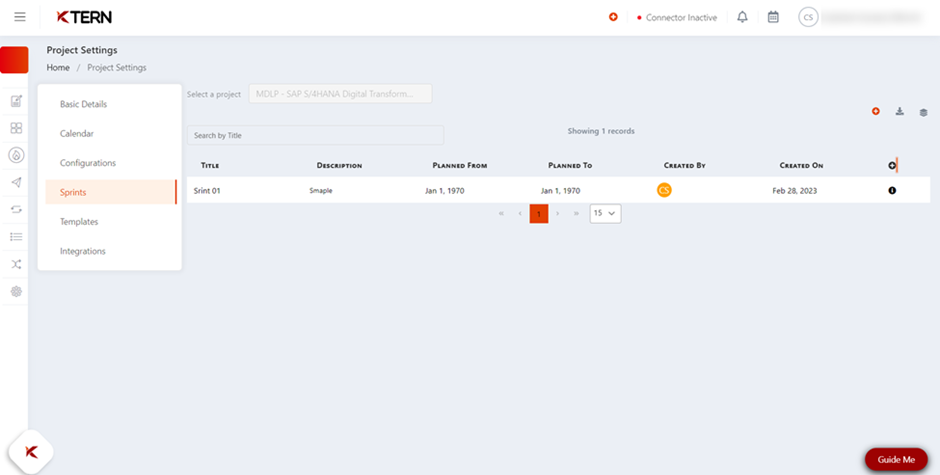Open the Select a project dropdown
The height and width of the screenshot is (475, 940).
340,94
